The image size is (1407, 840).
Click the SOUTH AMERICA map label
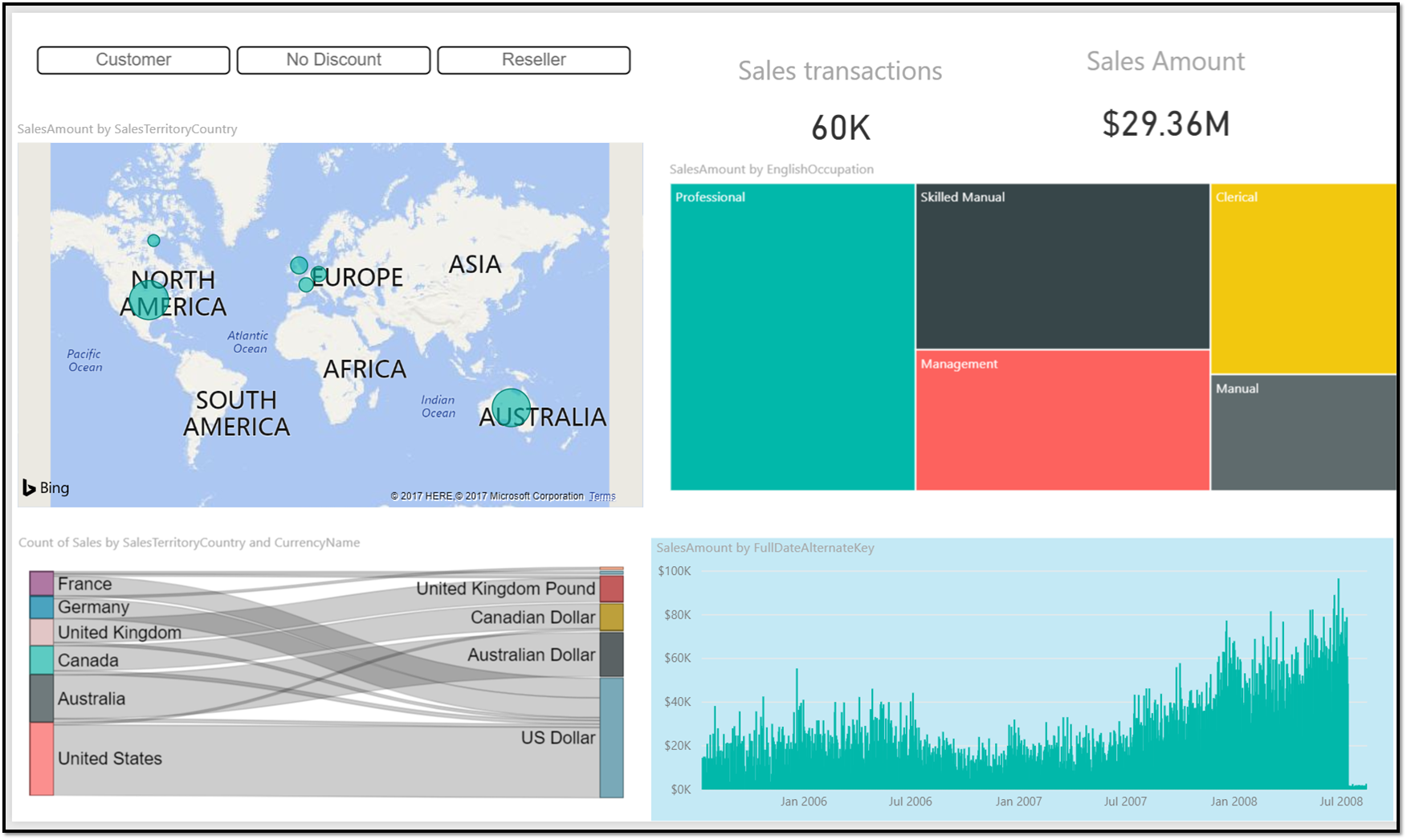tap(236, 413)
